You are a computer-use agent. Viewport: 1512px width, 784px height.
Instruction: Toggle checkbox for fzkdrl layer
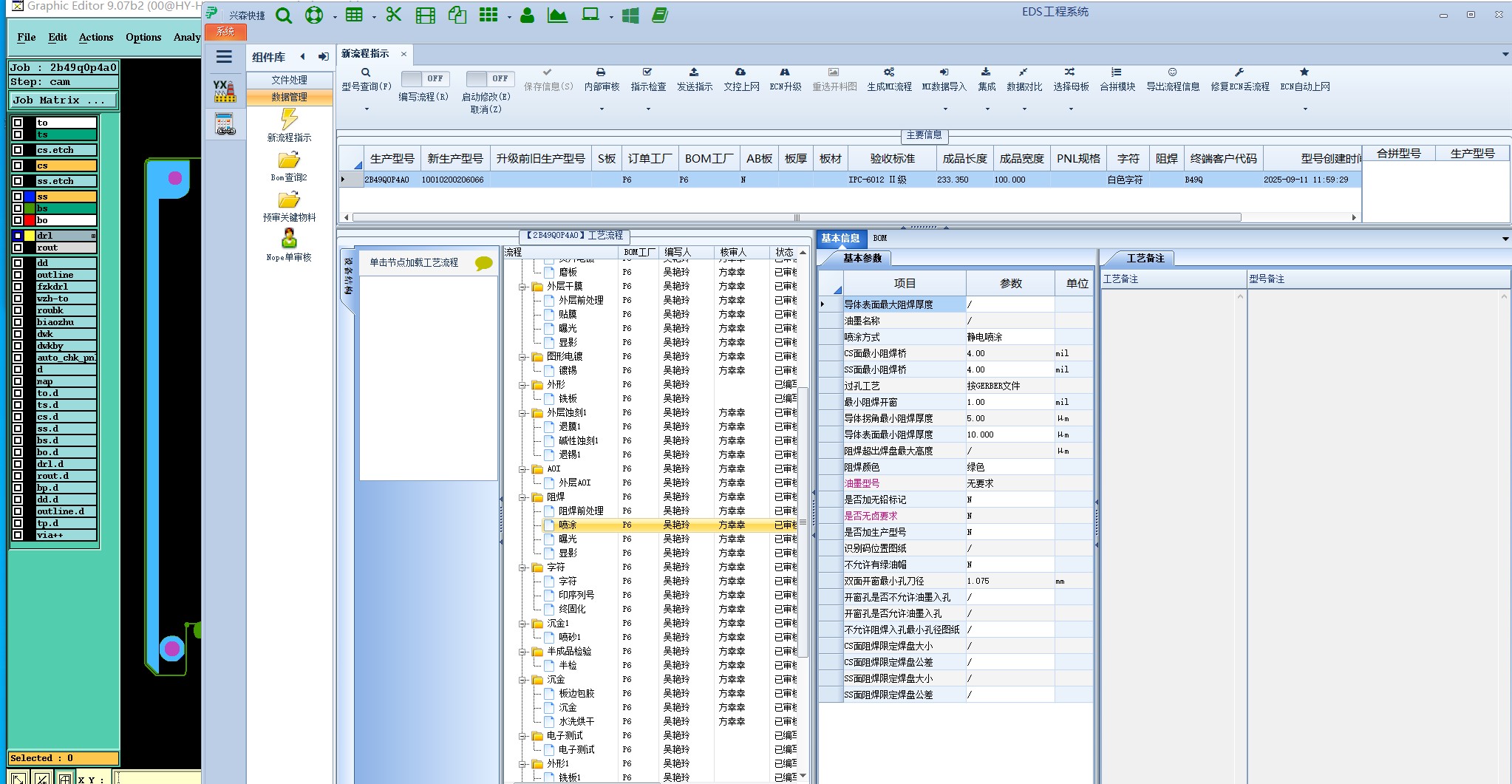(18, 287)
